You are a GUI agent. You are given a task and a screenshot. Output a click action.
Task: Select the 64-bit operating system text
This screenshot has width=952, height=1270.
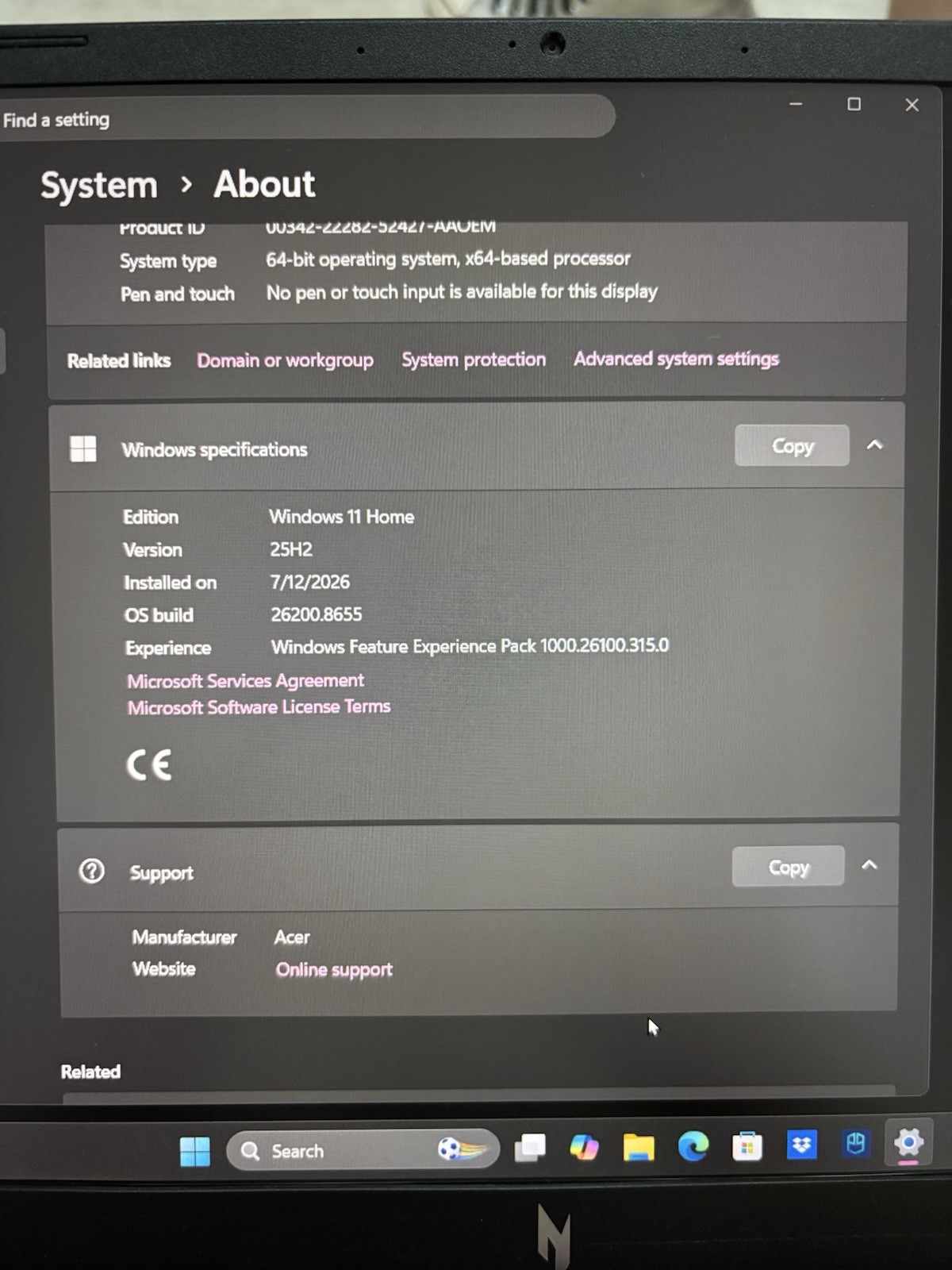point(448,259)
